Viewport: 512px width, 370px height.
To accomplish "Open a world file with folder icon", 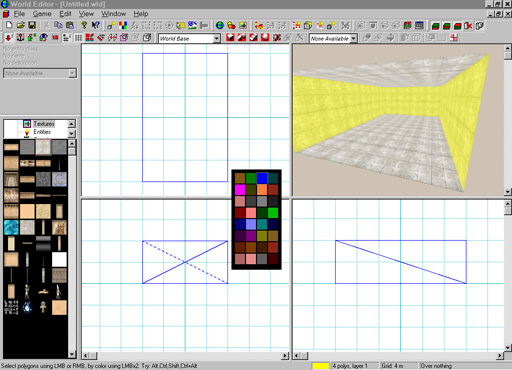I will [x=21, y=25].
